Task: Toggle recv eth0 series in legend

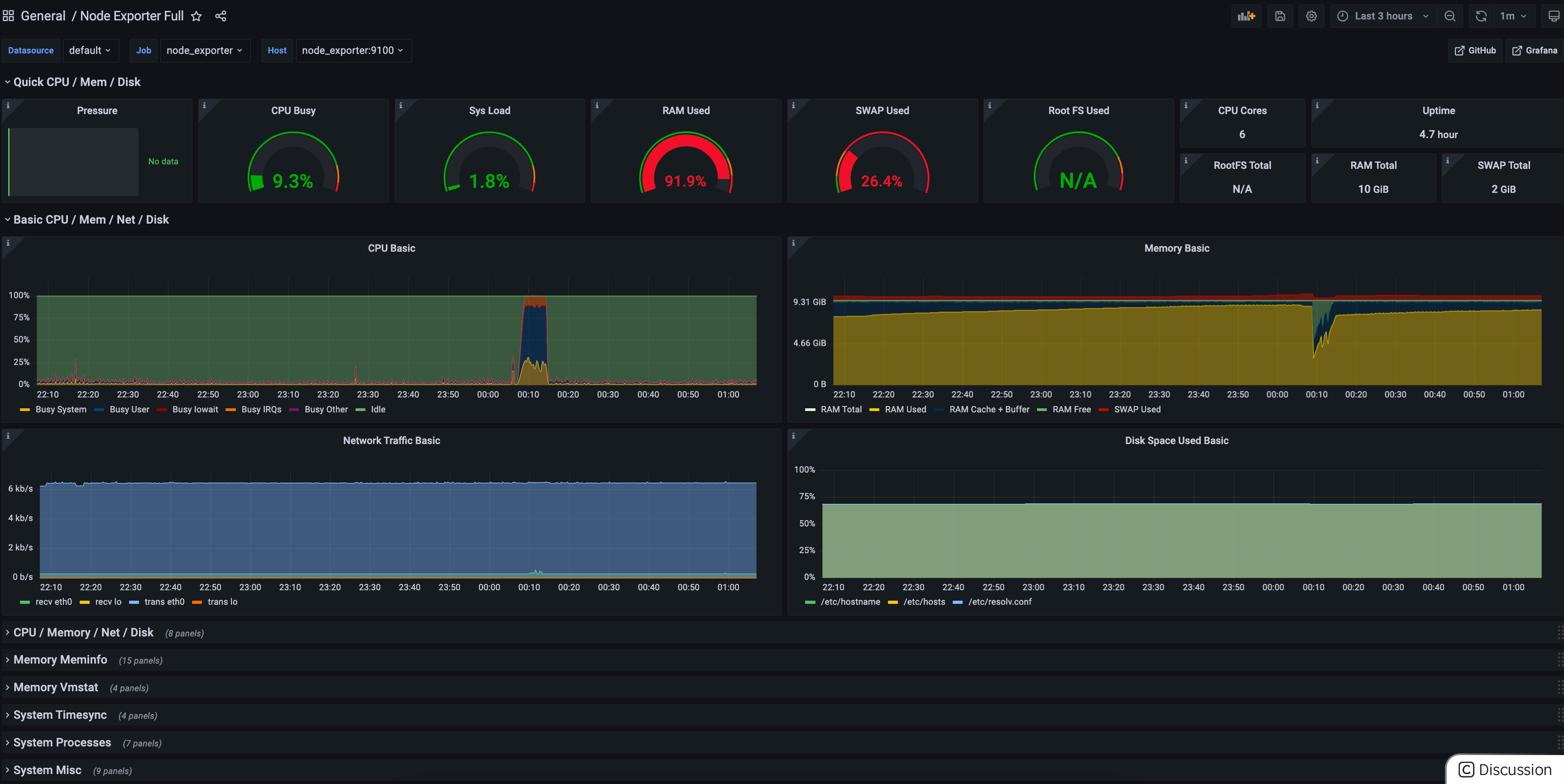Action: click(x=53, y=602)
